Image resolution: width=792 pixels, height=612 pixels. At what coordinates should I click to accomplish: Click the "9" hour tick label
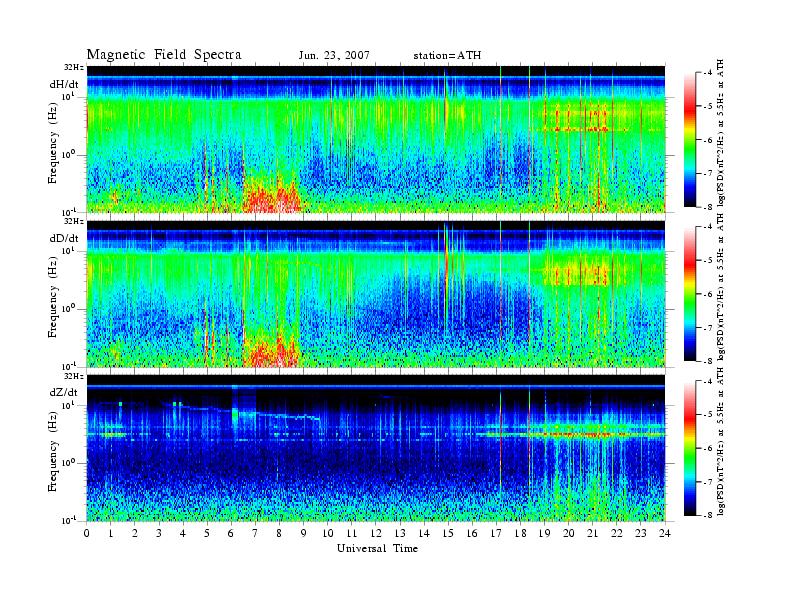(x=304, y=534)
